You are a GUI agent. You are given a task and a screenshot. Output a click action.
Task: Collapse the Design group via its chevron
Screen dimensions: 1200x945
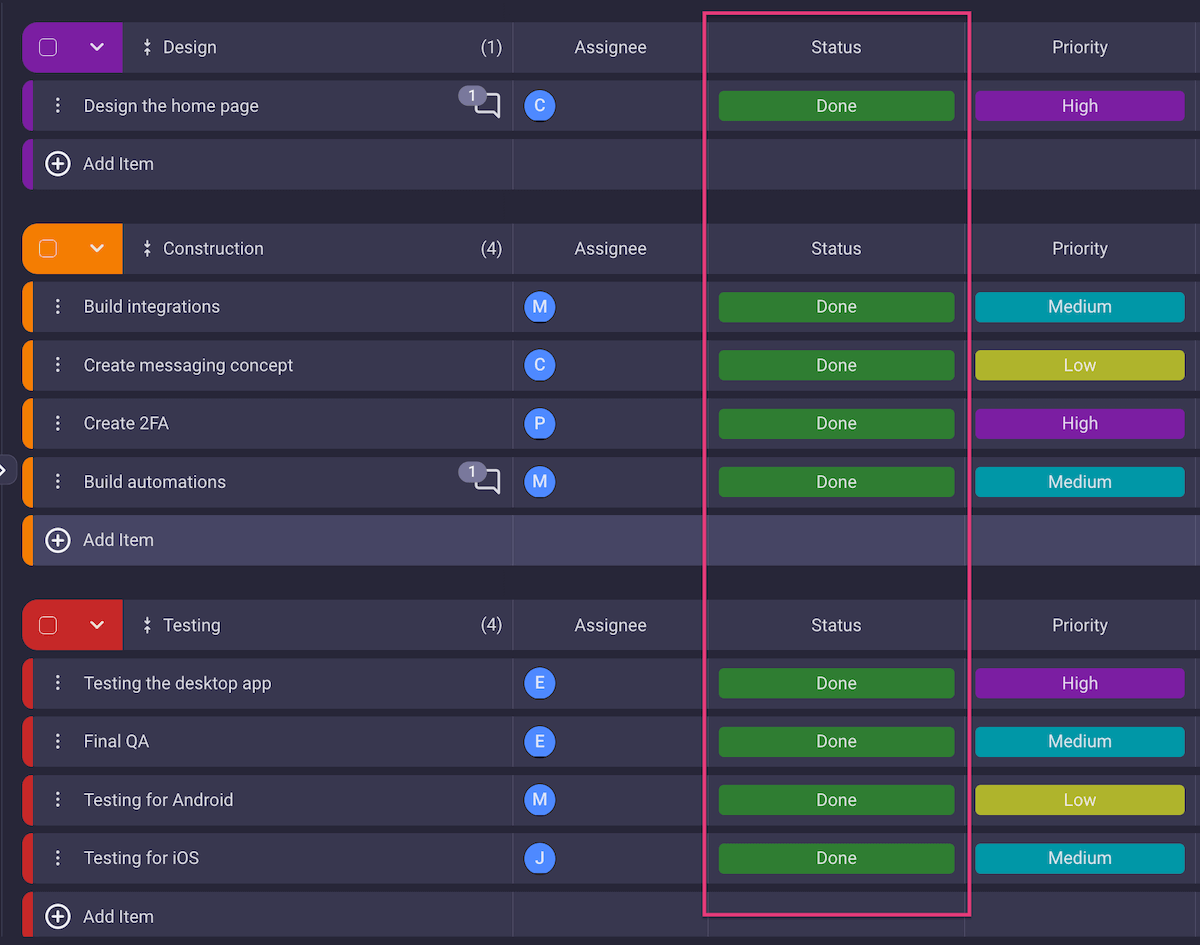(96, 47)
